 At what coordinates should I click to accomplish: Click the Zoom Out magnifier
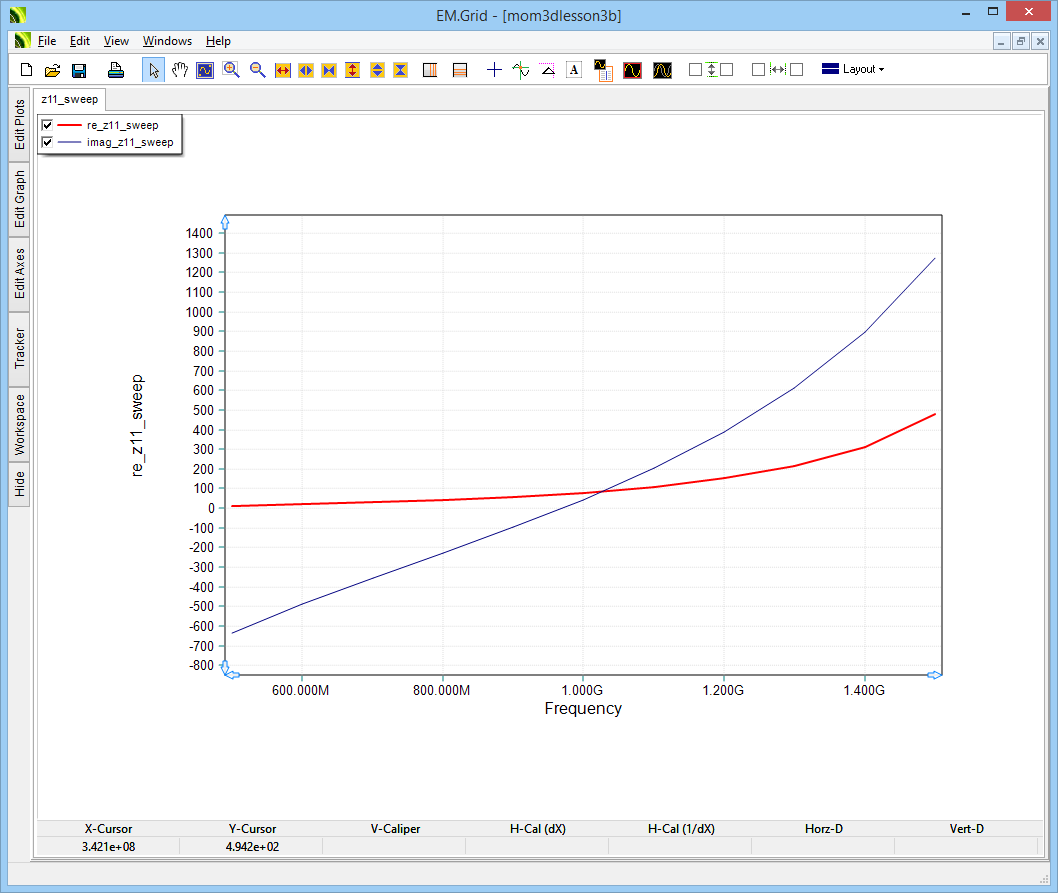257,70
